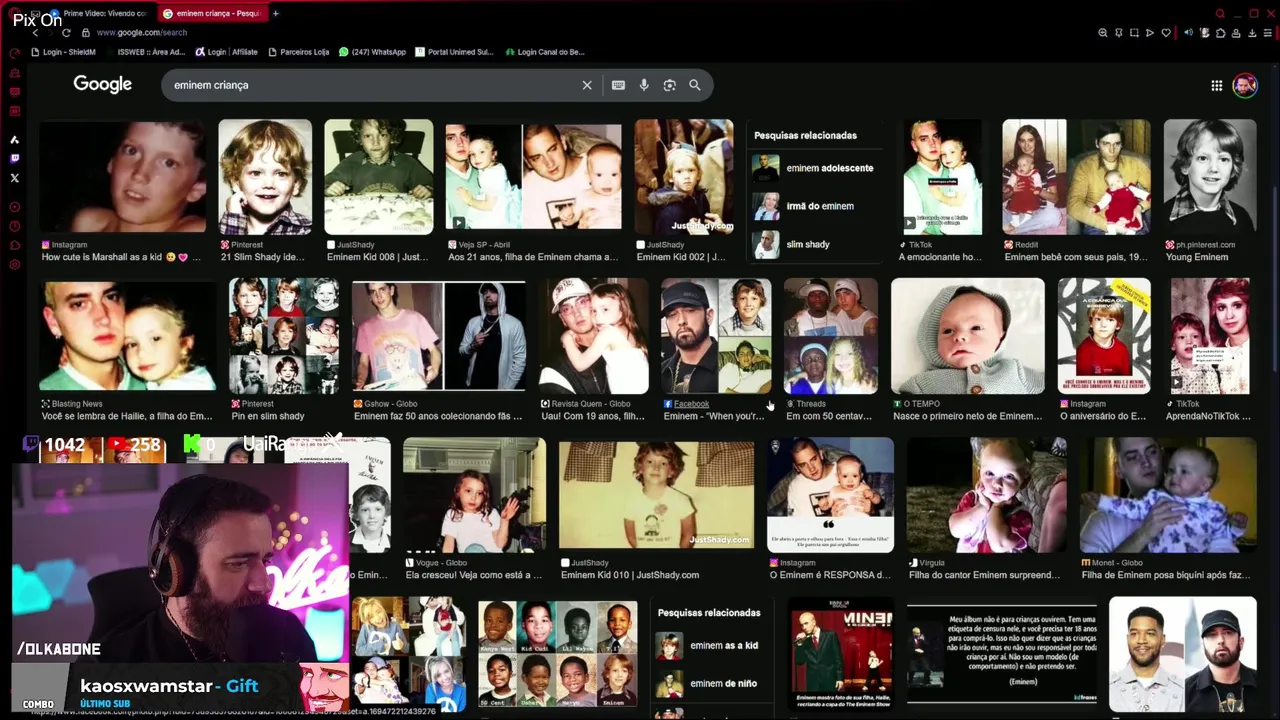Open sidebar settings gear icon
This screenshot has height=720, width=1280.
(x=14, y=265)
